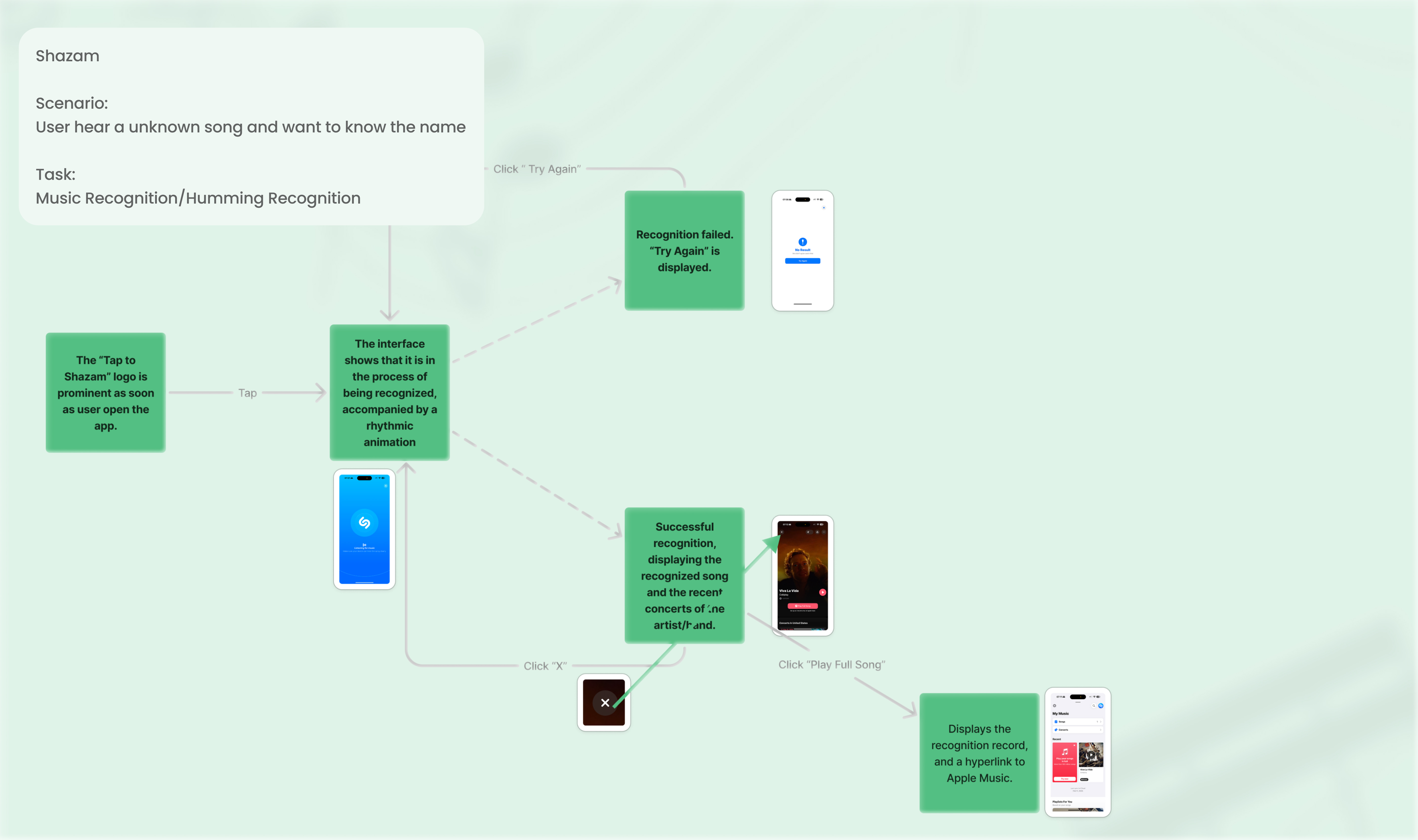Tap the Try now button on the pink card

[x=1065, y=779]
